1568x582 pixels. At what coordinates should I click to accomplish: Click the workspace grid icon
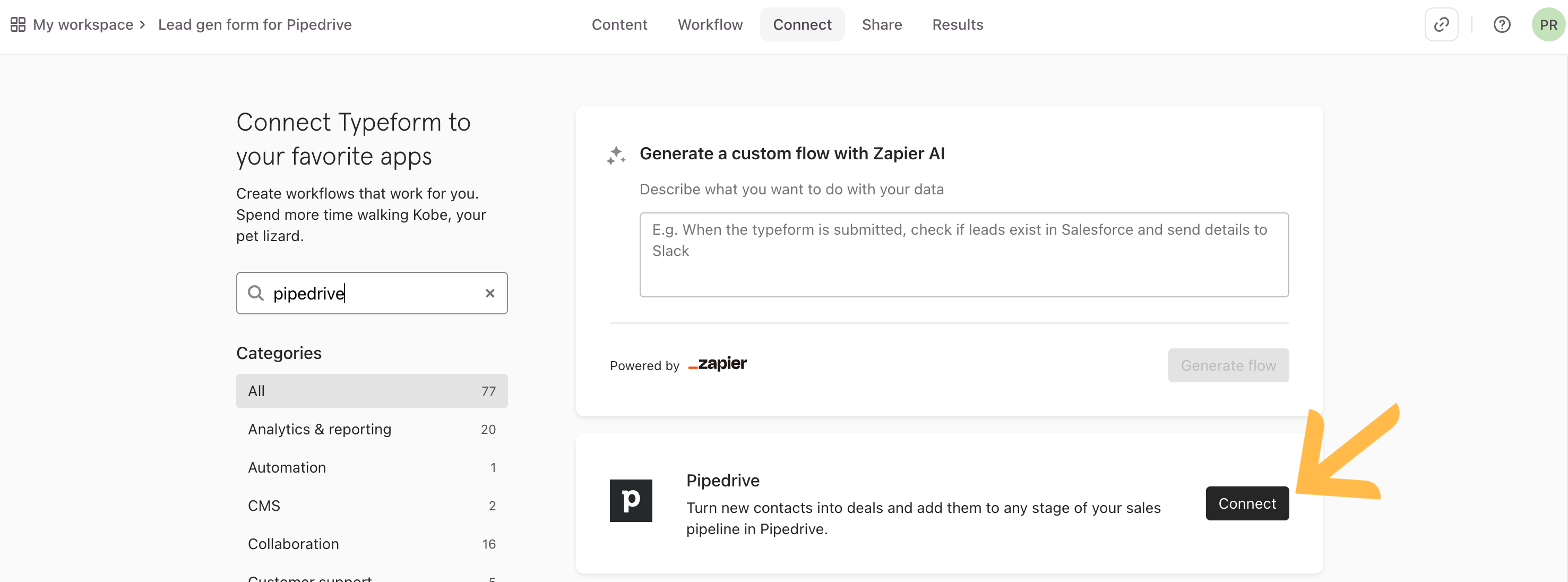[x=18, y=24]
